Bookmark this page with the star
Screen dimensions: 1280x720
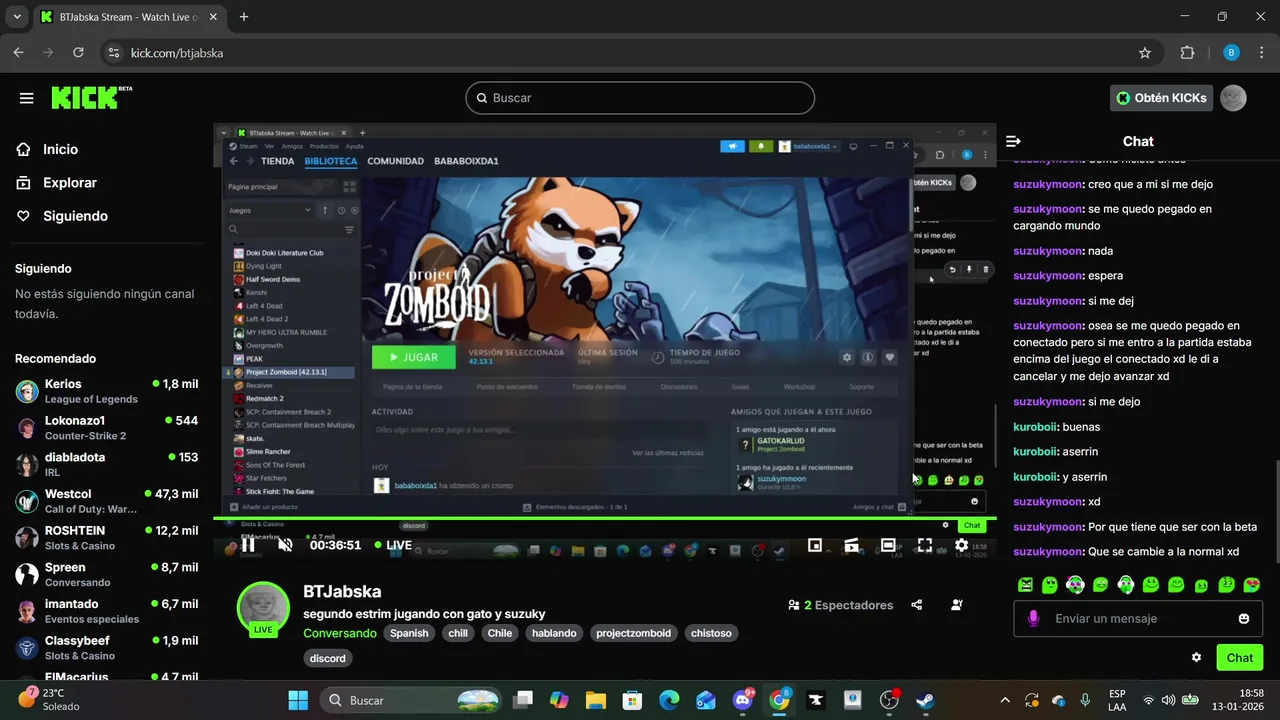point(1145,53)
